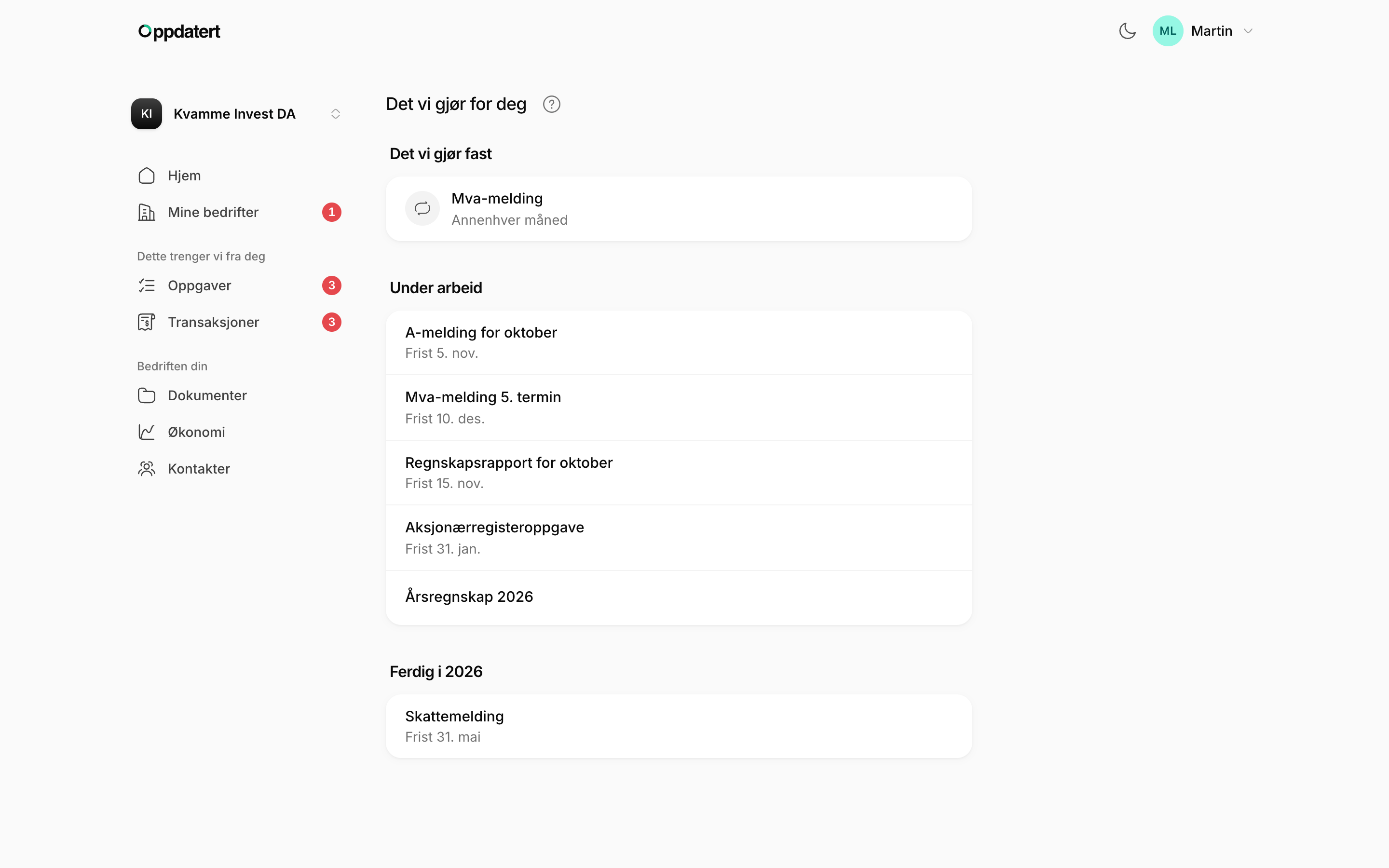Navigate to Økonomi

pos(239,432)
